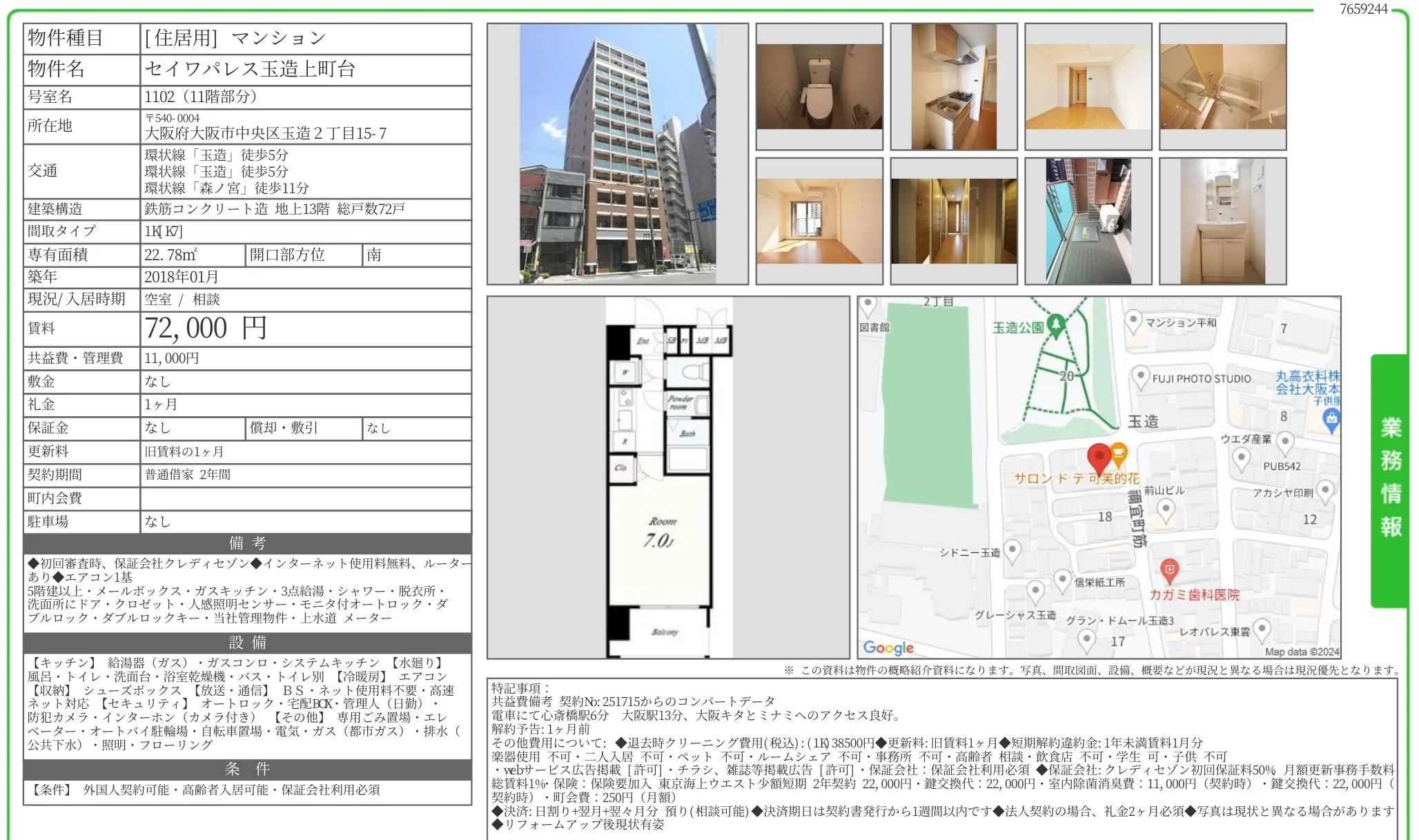This screenshot has height=840, width=1419.
Task: Click the FUJI PHOTO STUDIO map pin
Action: tap(1141, 377)
